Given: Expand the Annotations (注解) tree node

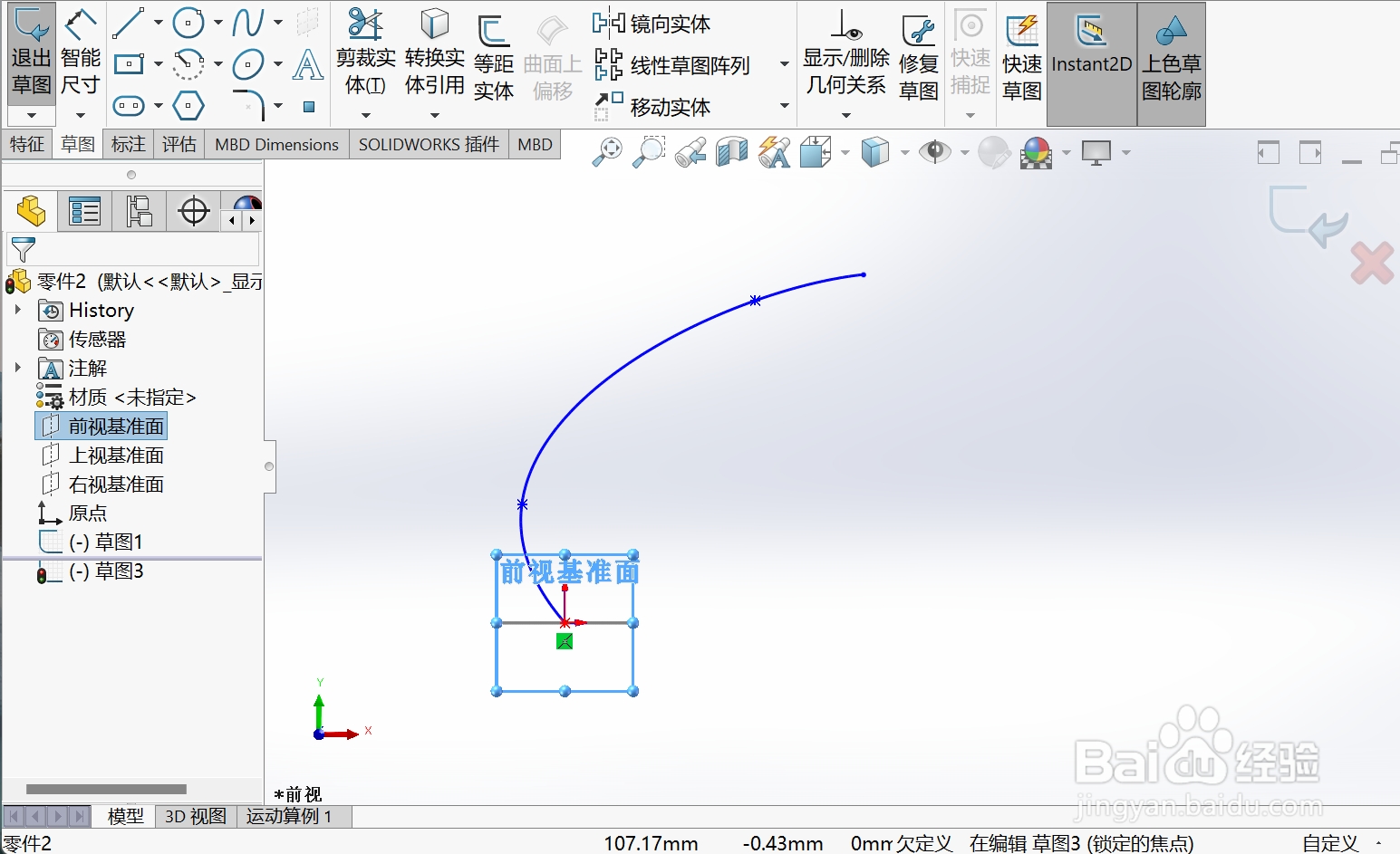Looking at the screenshot, I should [18, 368].
